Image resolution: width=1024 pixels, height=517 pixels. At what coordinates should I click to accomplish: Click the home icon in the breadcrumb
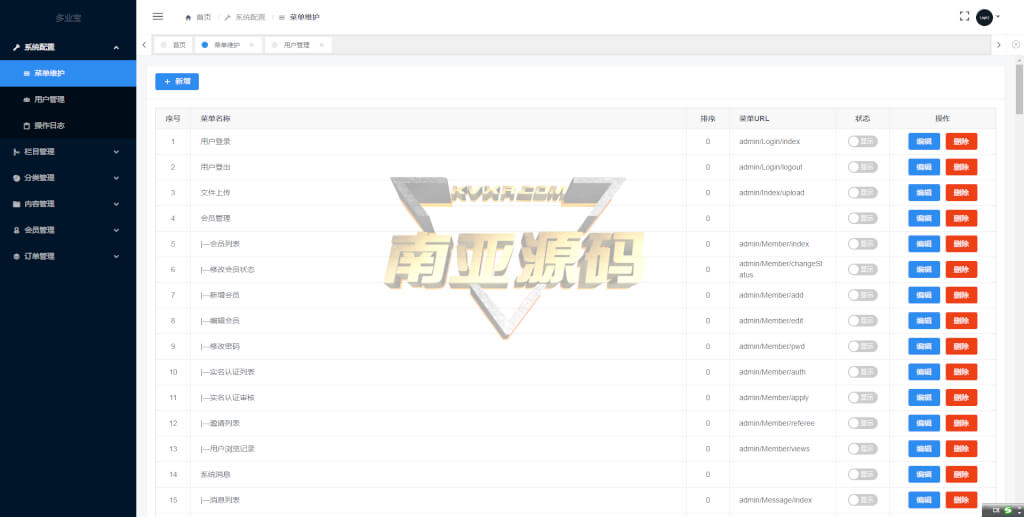(x=188, y=18)
